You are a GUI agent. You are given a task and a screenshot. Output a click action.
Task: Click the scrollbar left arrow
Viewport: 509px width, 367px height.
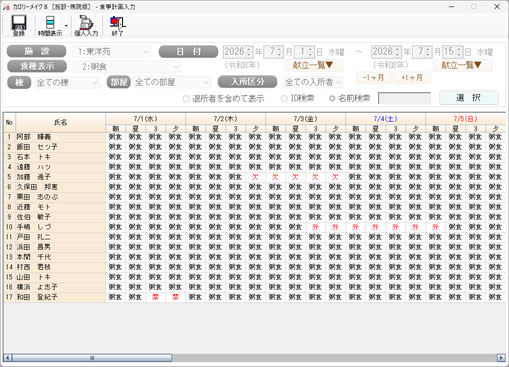8,358
